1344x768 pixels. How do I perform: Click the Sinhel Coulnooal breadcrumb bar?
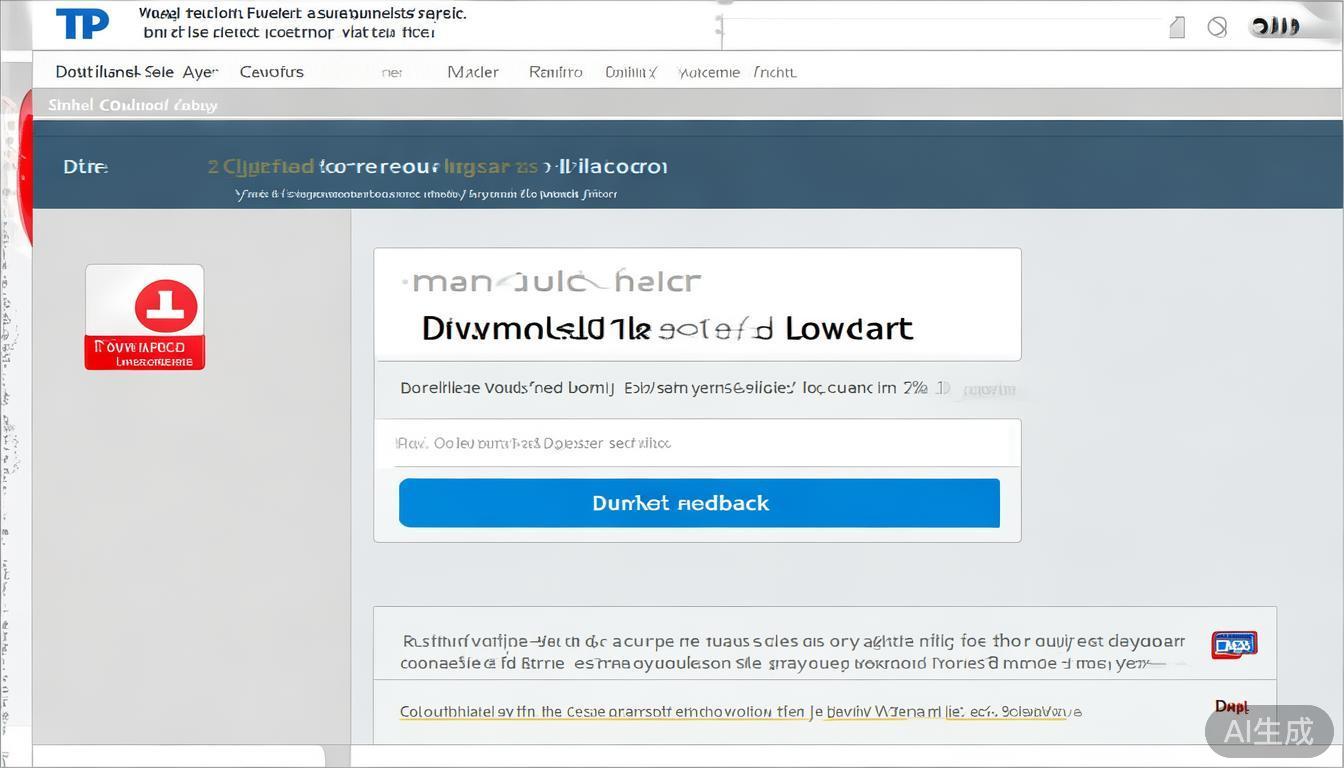point(133,105)
